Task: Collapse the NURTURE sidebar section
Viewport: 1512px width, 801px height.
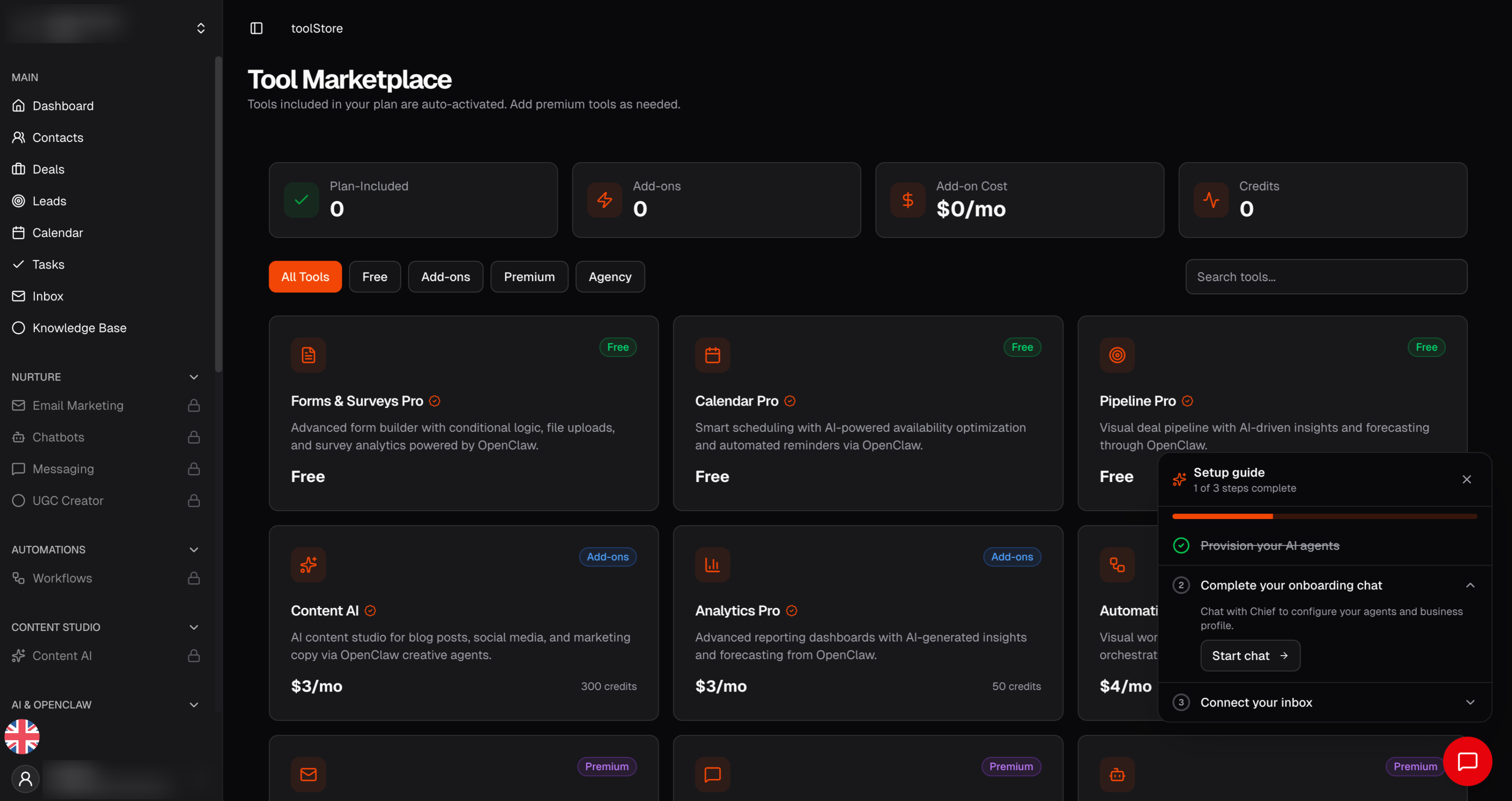Action: click(194, 377)
